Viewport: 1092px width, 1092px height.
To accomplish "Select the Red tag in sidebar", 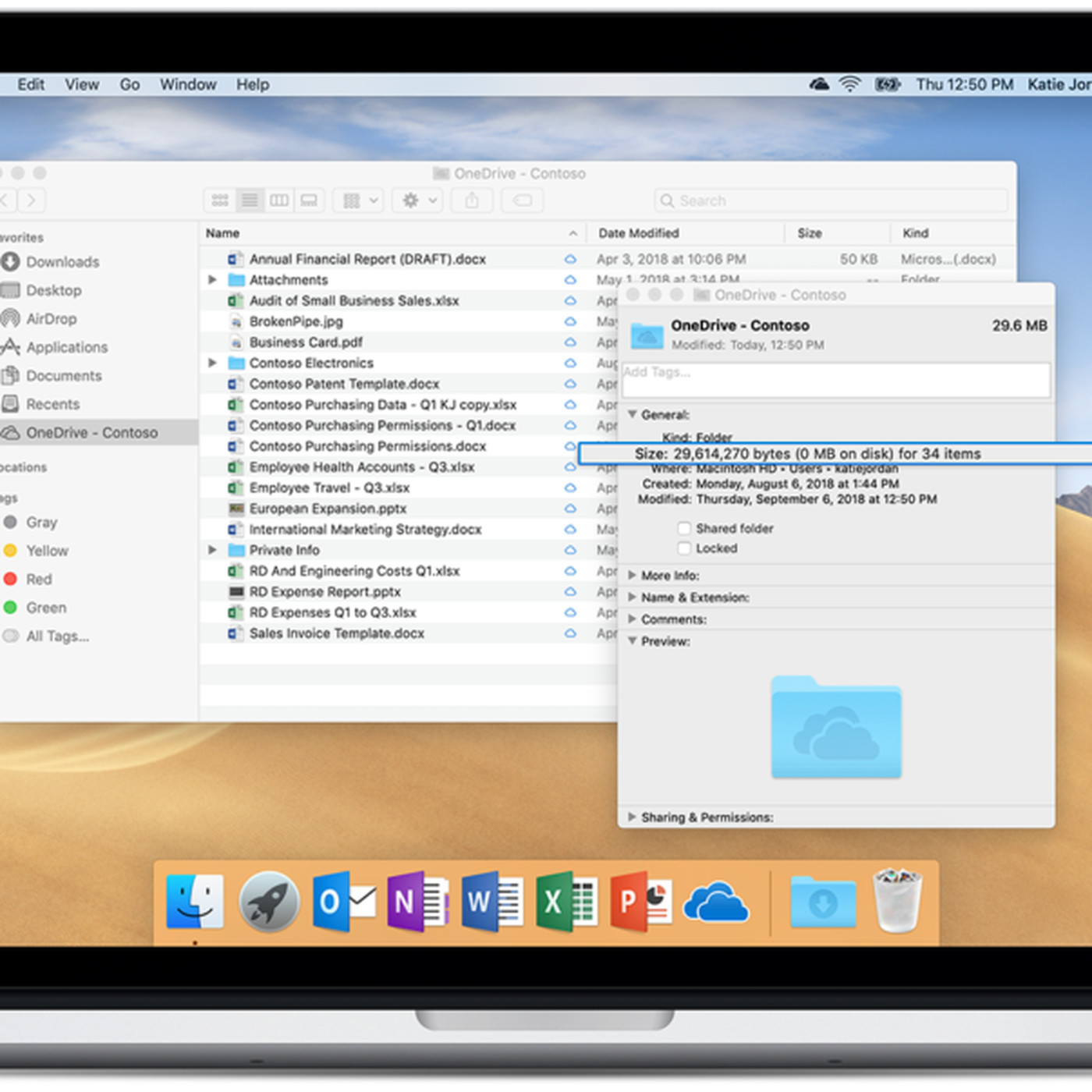I will pos(38,579).
